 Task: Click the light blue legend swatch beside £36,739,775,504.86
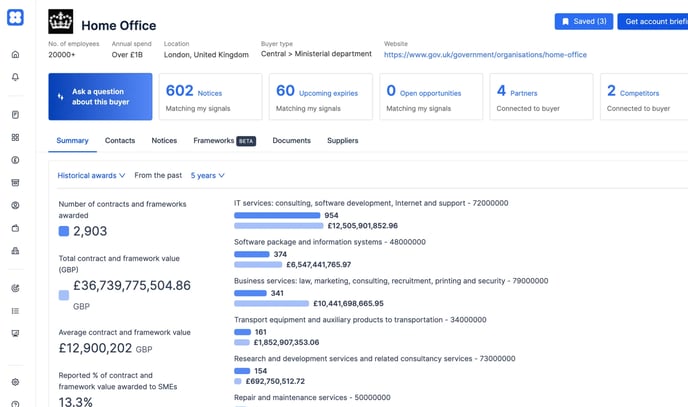pos(64,295)
